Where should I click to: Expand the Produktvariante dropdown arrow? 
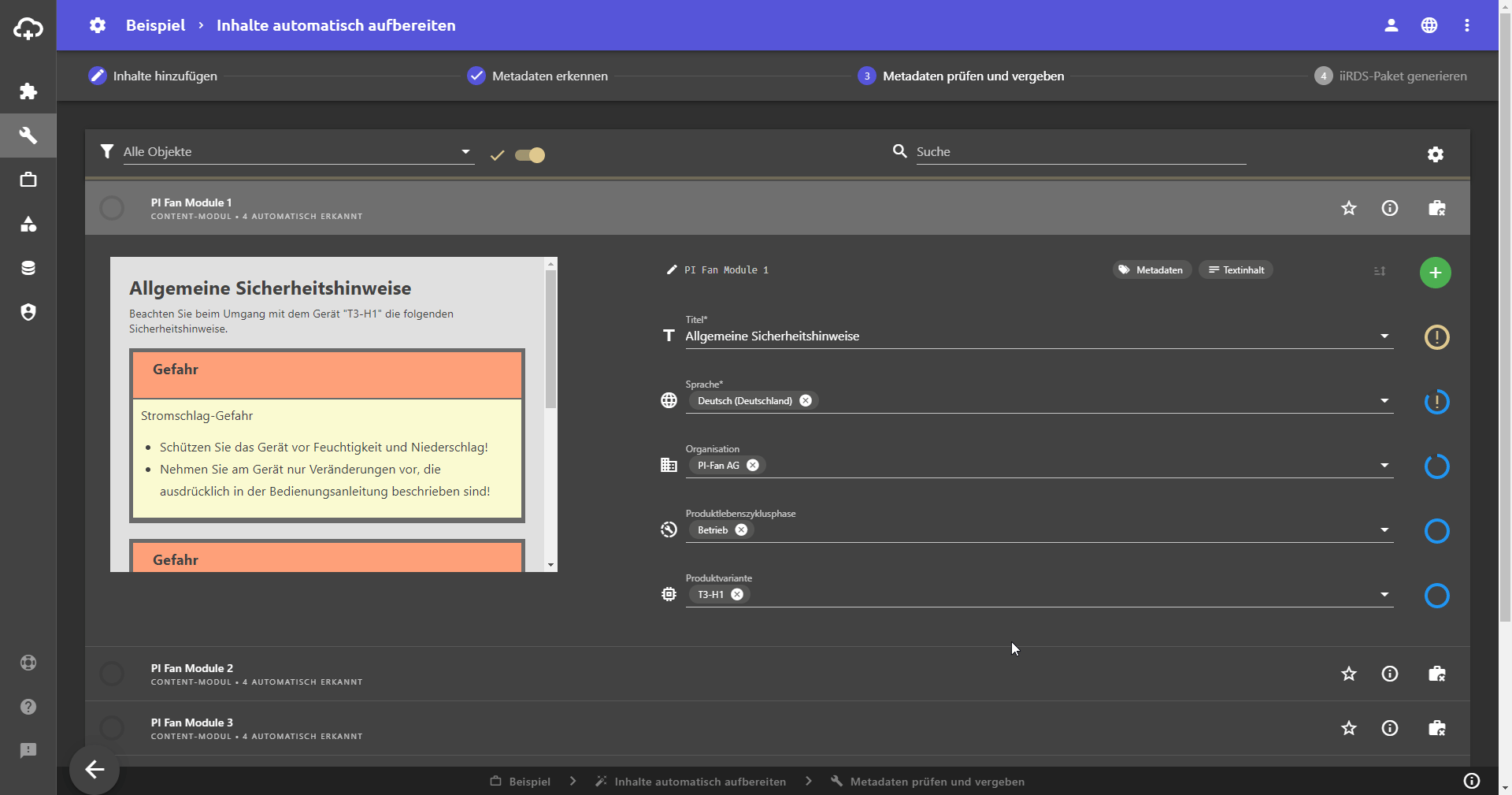[1384, 595]
